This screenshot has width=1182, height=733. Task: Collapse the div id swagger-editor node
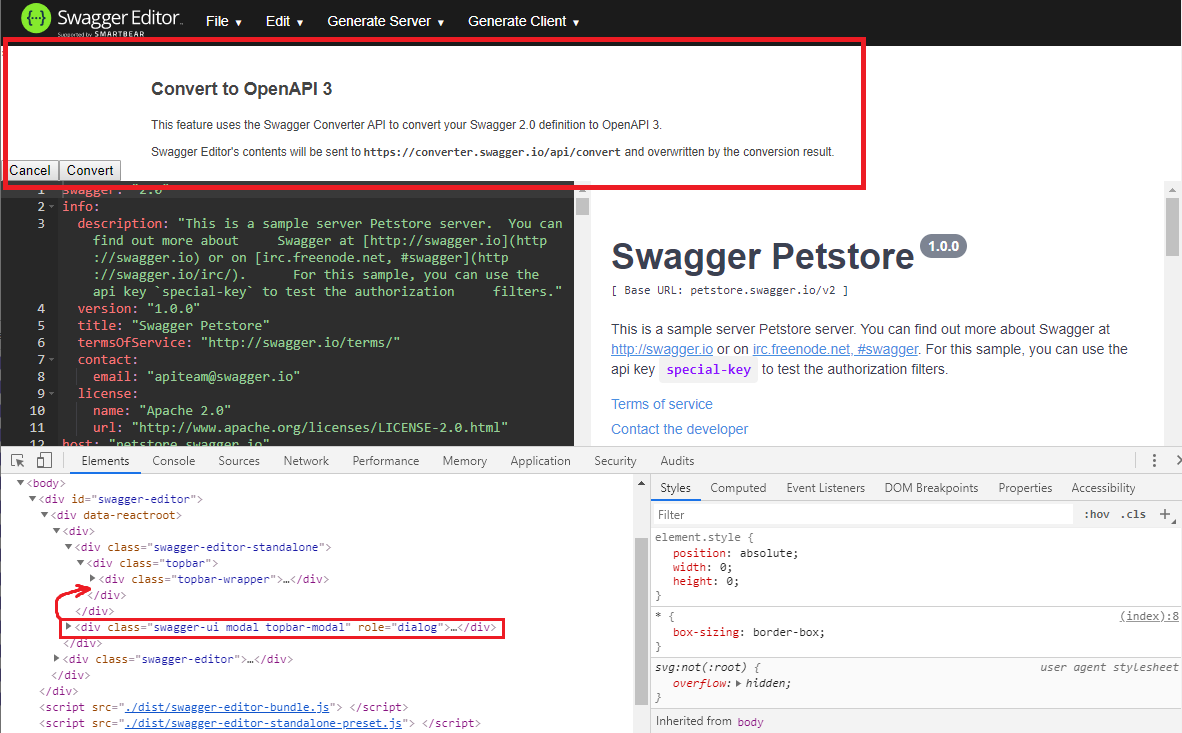pyautogui.click(x=32, y=498)
